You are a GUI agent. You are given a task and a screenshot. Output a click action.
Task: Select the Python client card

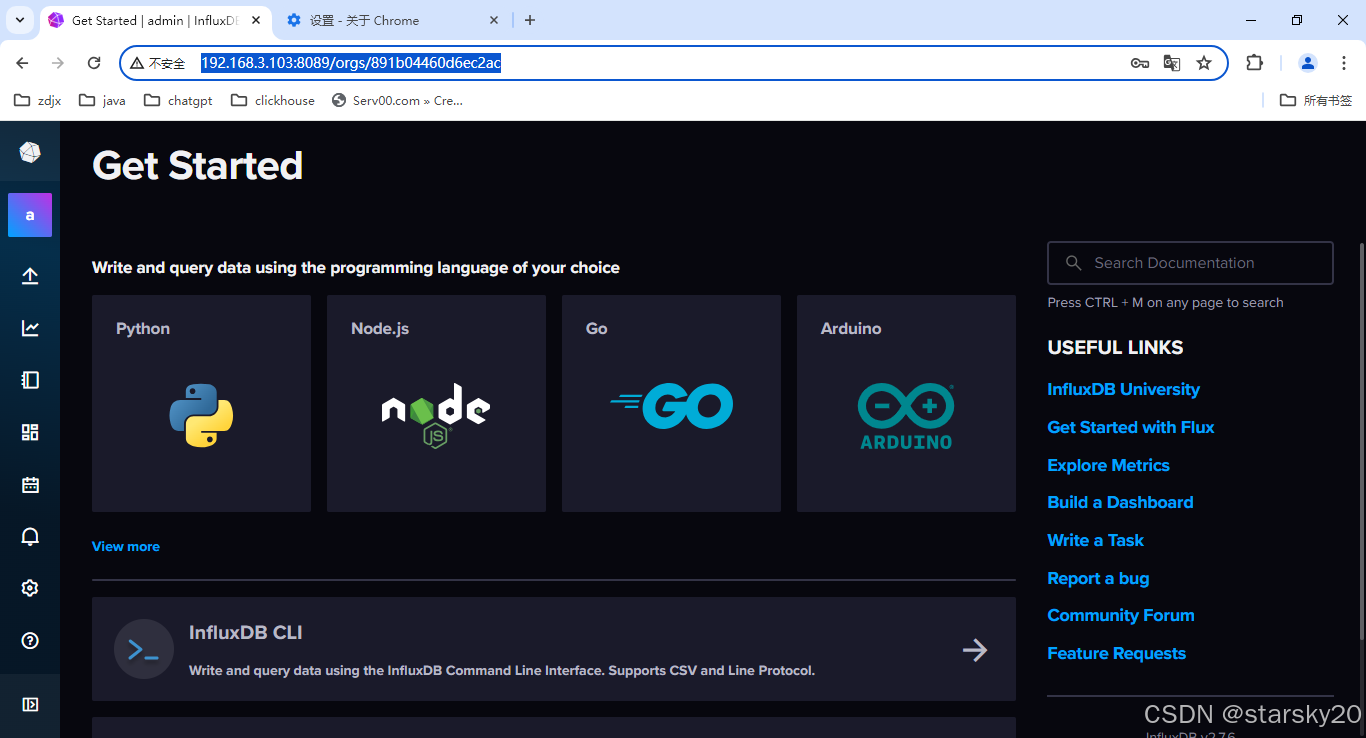[201, 403]
